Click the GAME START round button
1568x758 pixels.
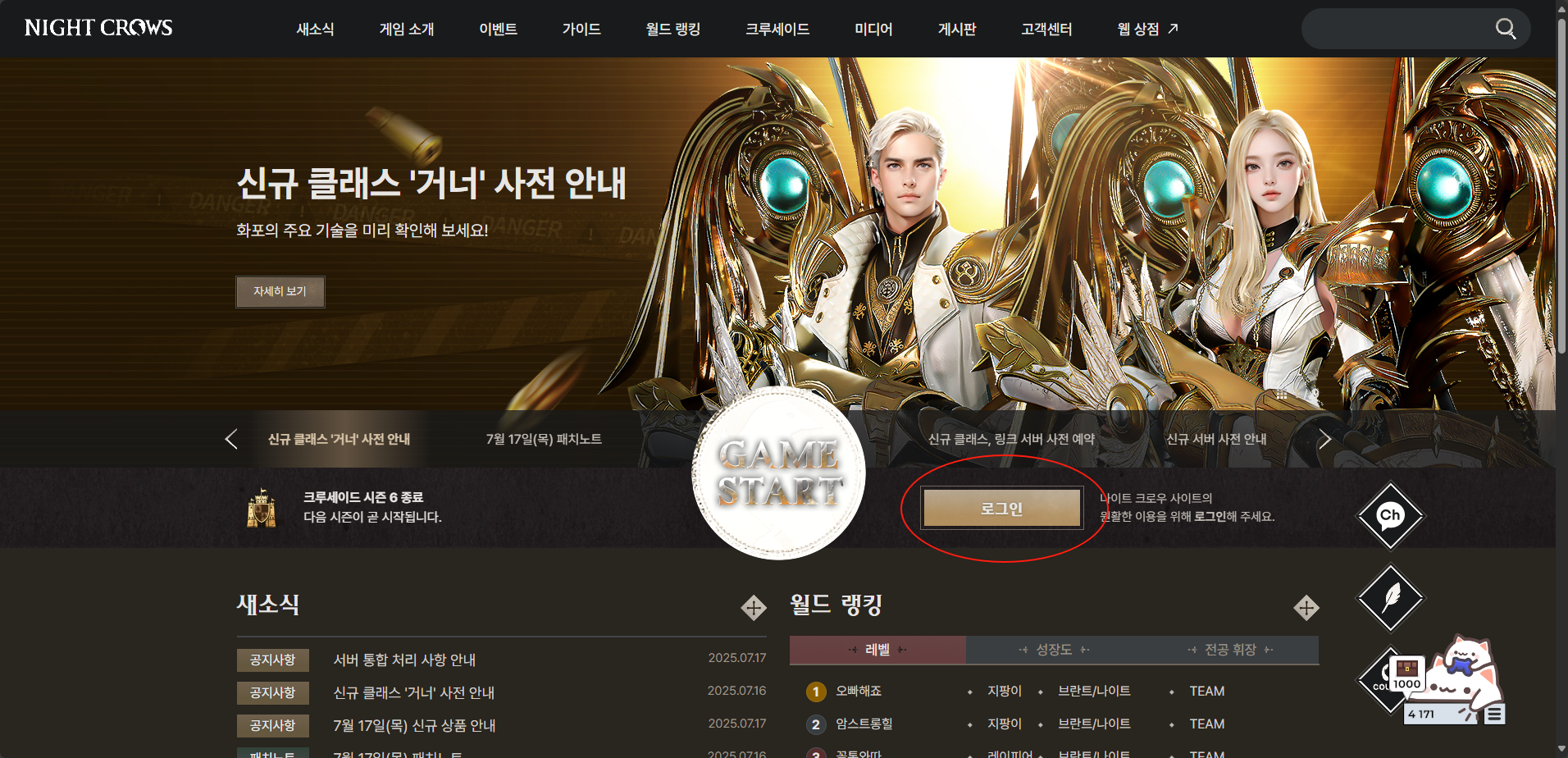779,473
